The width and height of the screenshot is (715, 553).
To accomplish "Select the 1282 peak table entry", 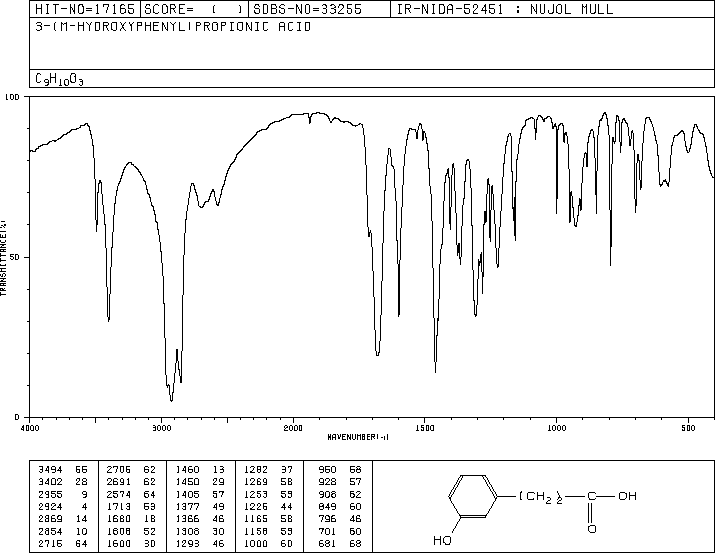I will [269, 470].
